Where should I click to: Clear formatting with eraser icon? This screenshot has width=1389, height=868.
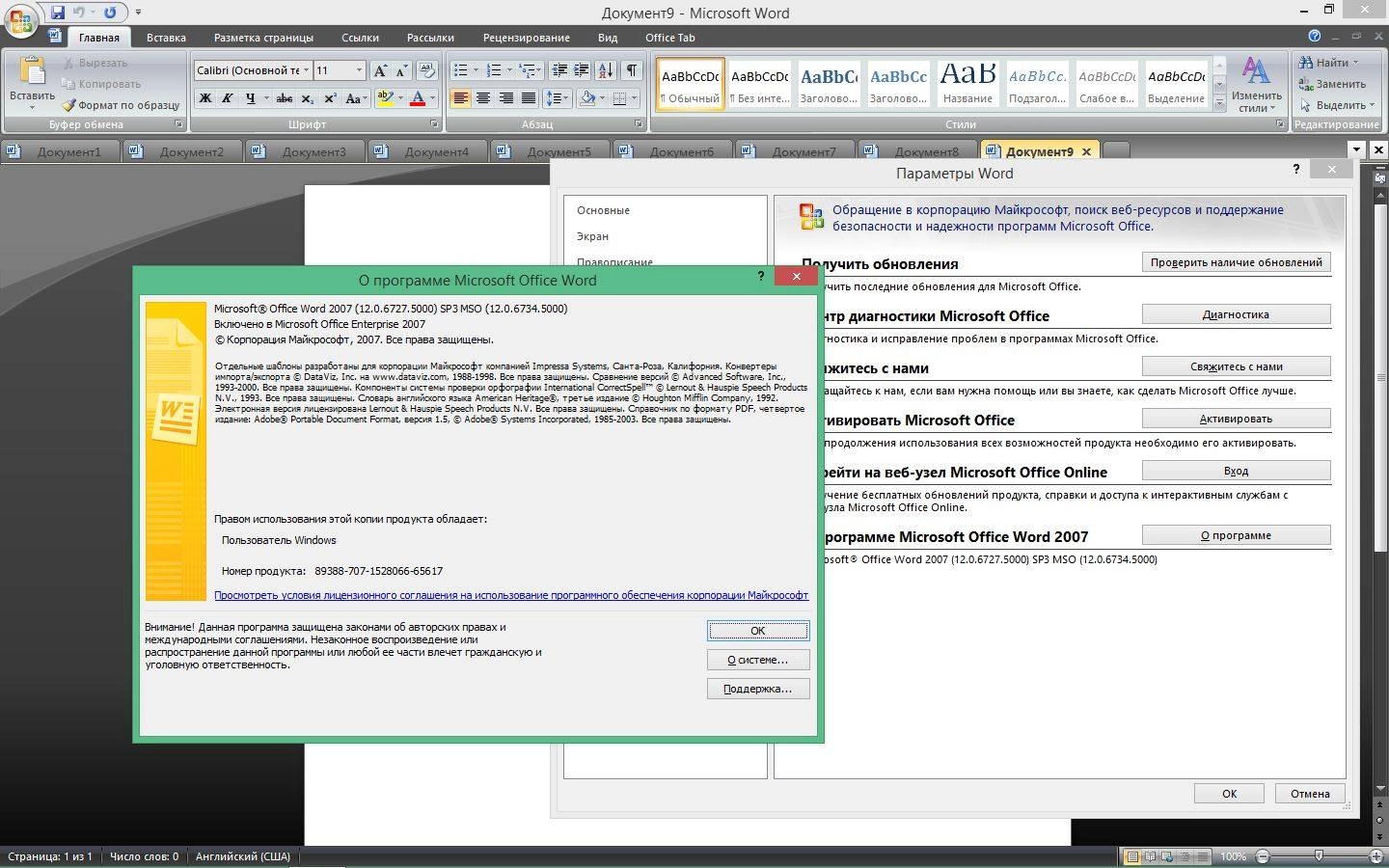427,70
